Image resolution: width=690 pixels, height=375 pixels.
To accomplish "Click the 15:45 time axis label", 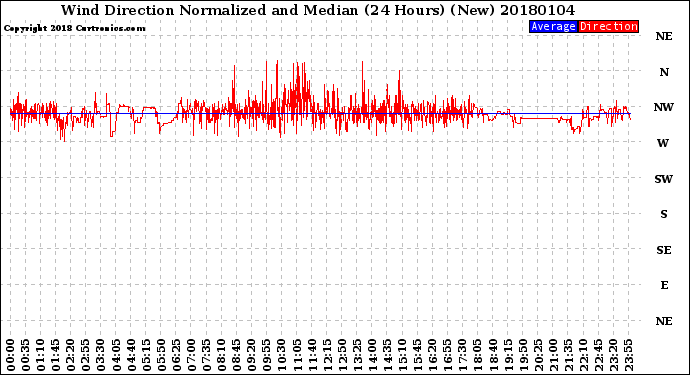I will click(x=418, y=355).
